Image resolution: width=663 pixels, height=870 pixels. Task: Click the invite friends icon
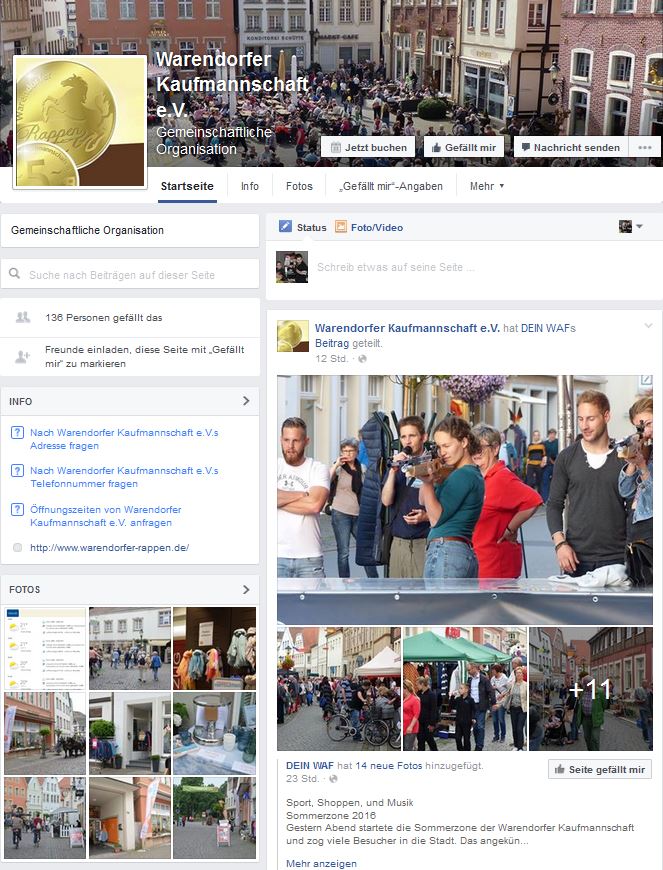[23, 357]
